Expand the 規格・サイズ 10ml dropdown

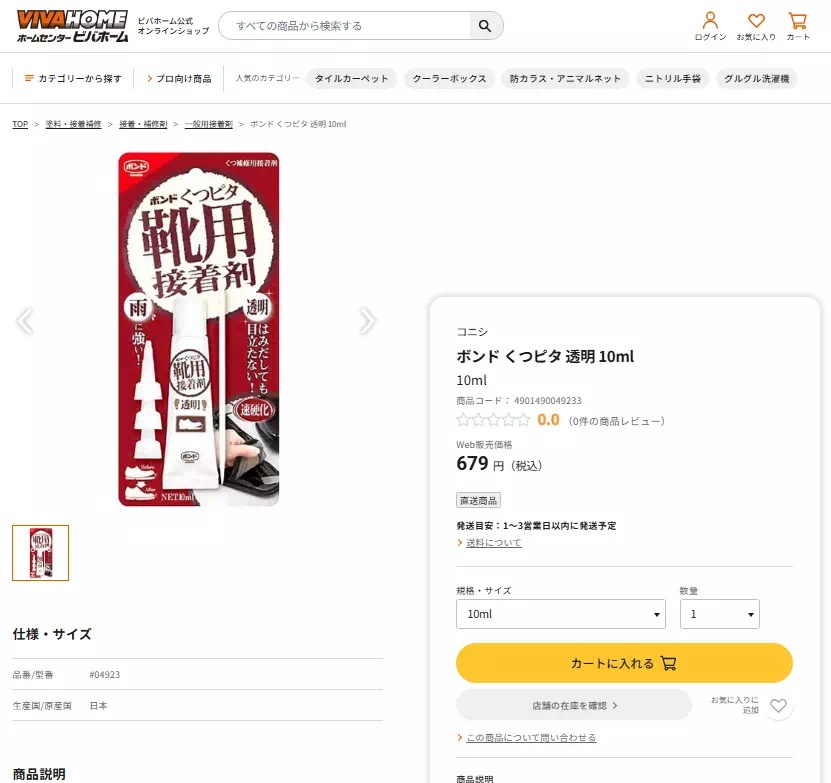(560, 614)
